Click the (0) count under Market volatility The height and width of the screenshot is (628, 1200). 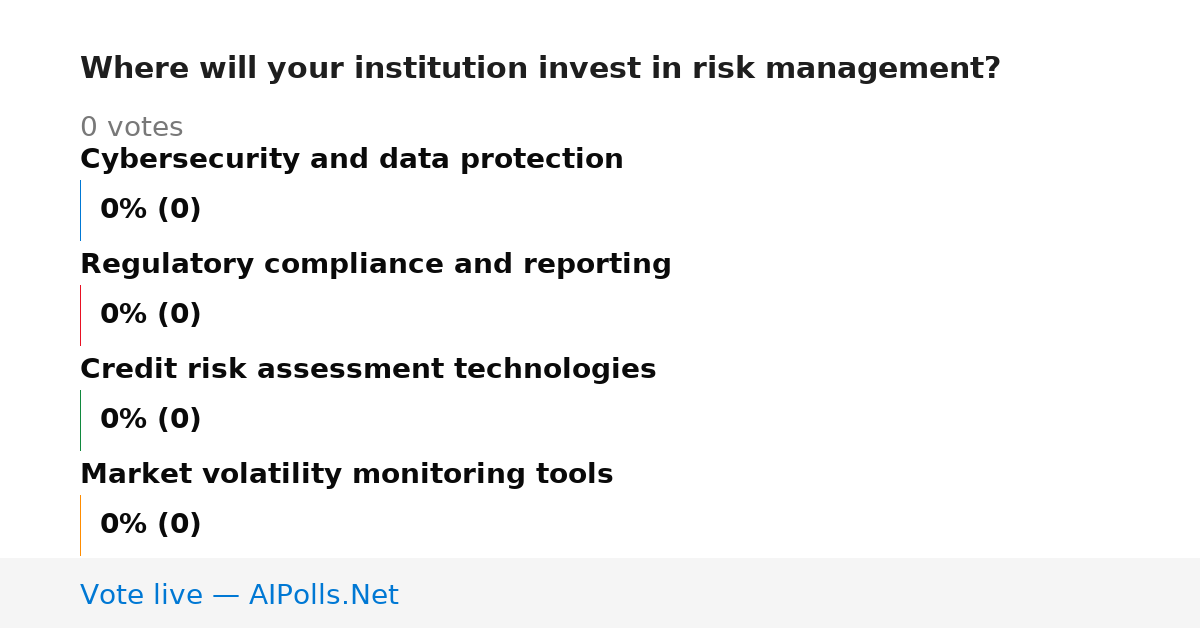[x=179, y=525]
